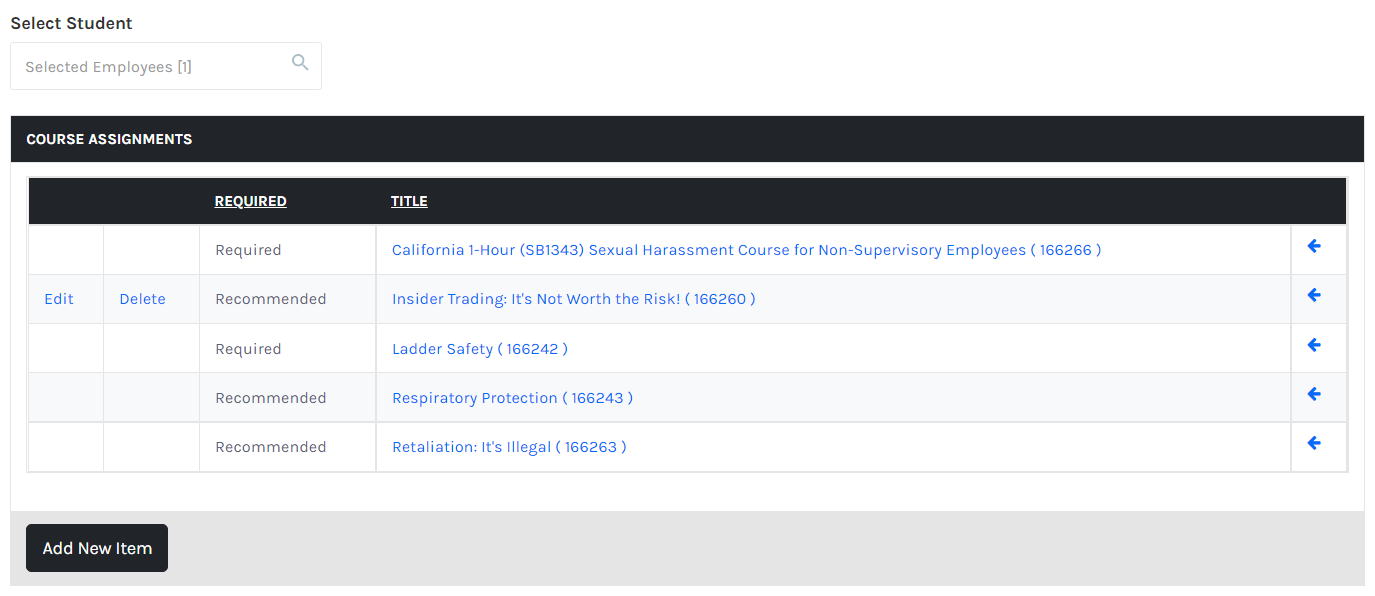
Task: Click the COURSE ASSIGNMENTS panel heading
Action: 109,139
